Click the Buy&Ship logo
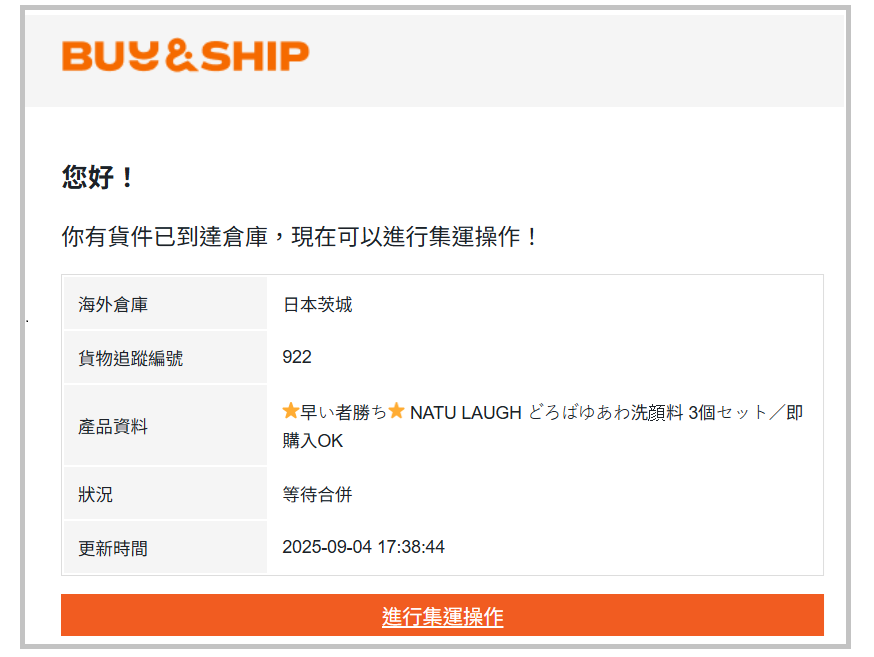Viewport: 874px width, 657px height. (185, 56)
